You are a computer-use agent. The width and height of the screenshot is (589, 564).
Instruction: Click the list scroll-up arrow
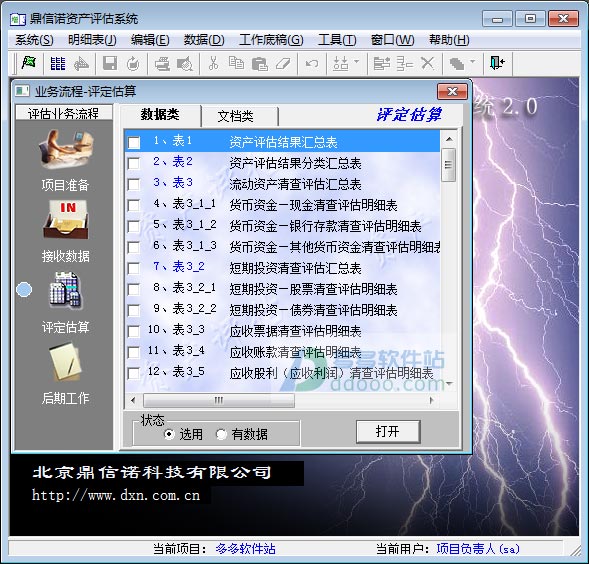[449, 139]
